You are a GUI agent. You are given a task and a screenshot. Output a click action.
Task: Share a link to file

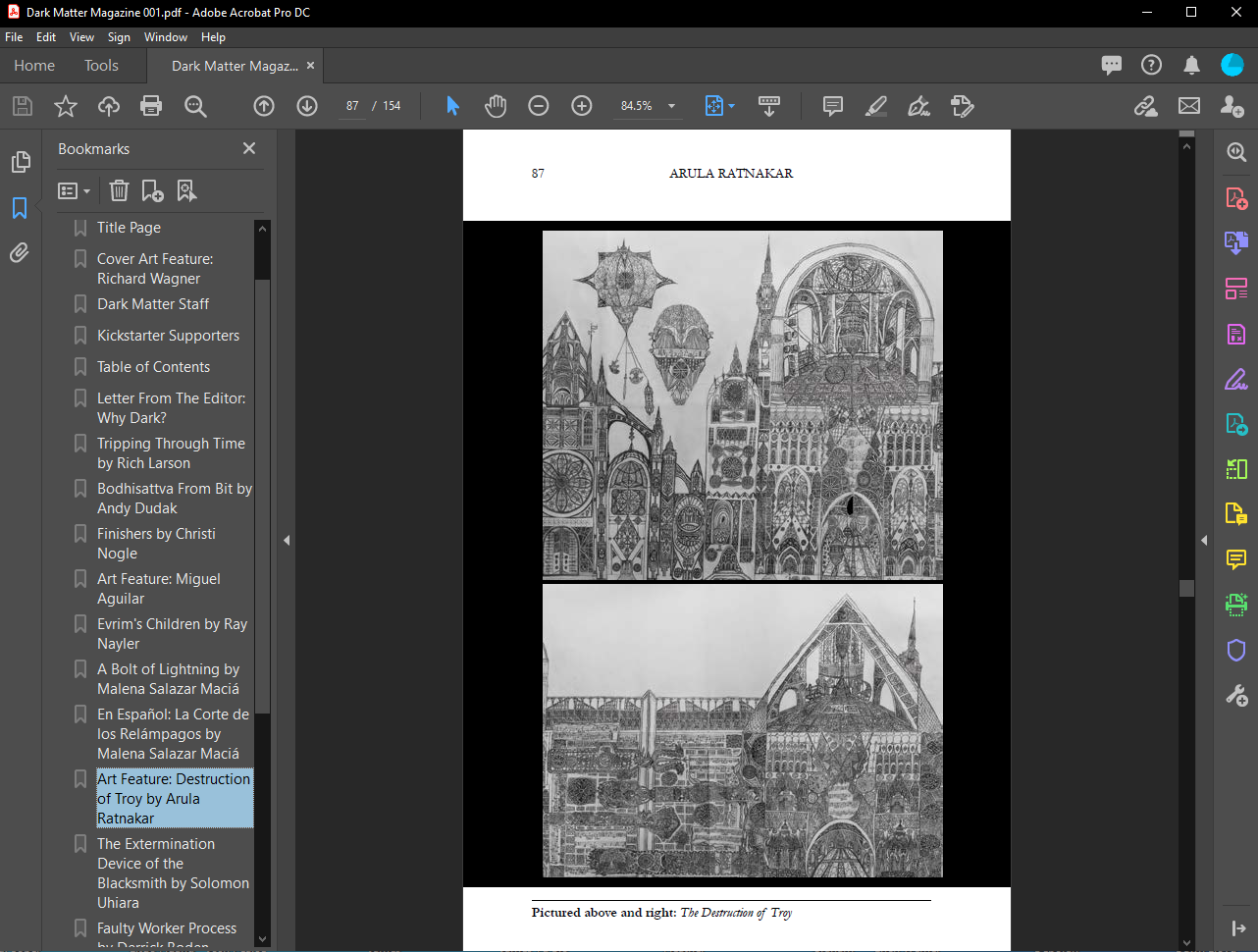(x=1146, y=106)
